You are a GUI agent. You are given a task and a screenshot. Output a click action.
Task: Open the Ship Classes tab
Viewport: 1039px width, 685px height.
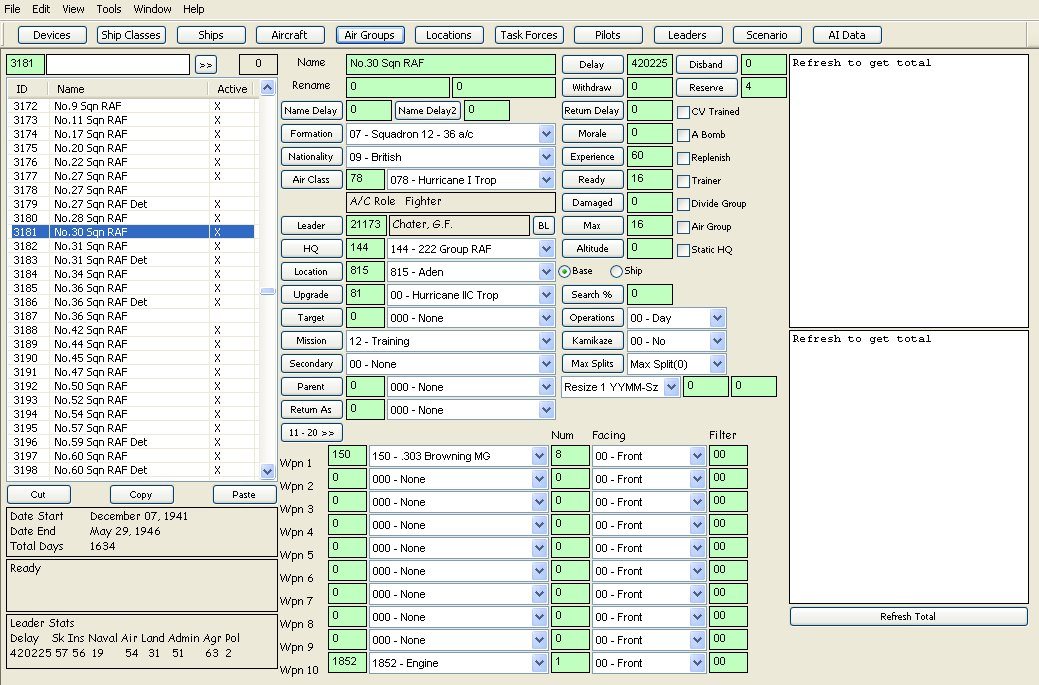click(x=130, y=34)
